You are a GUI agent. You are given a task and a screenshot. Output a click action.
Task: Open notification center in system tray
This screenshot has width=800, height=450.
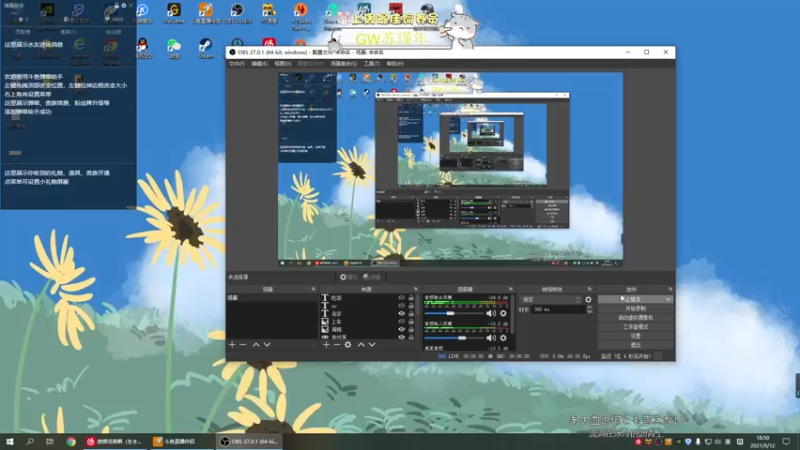click(x=786, y=441)
